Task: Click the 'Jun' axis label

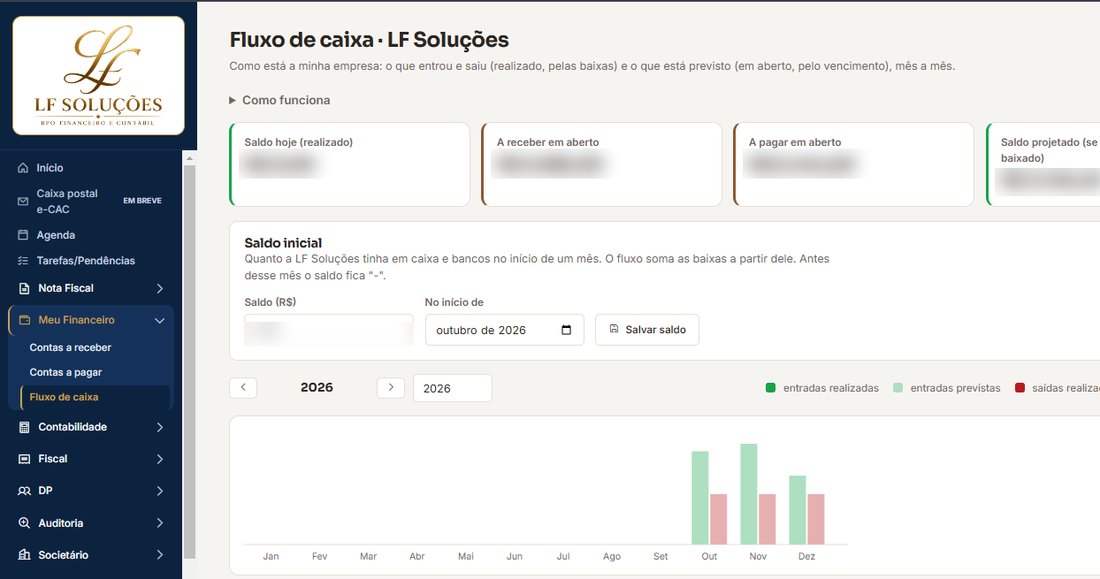Action: (514, 557)
